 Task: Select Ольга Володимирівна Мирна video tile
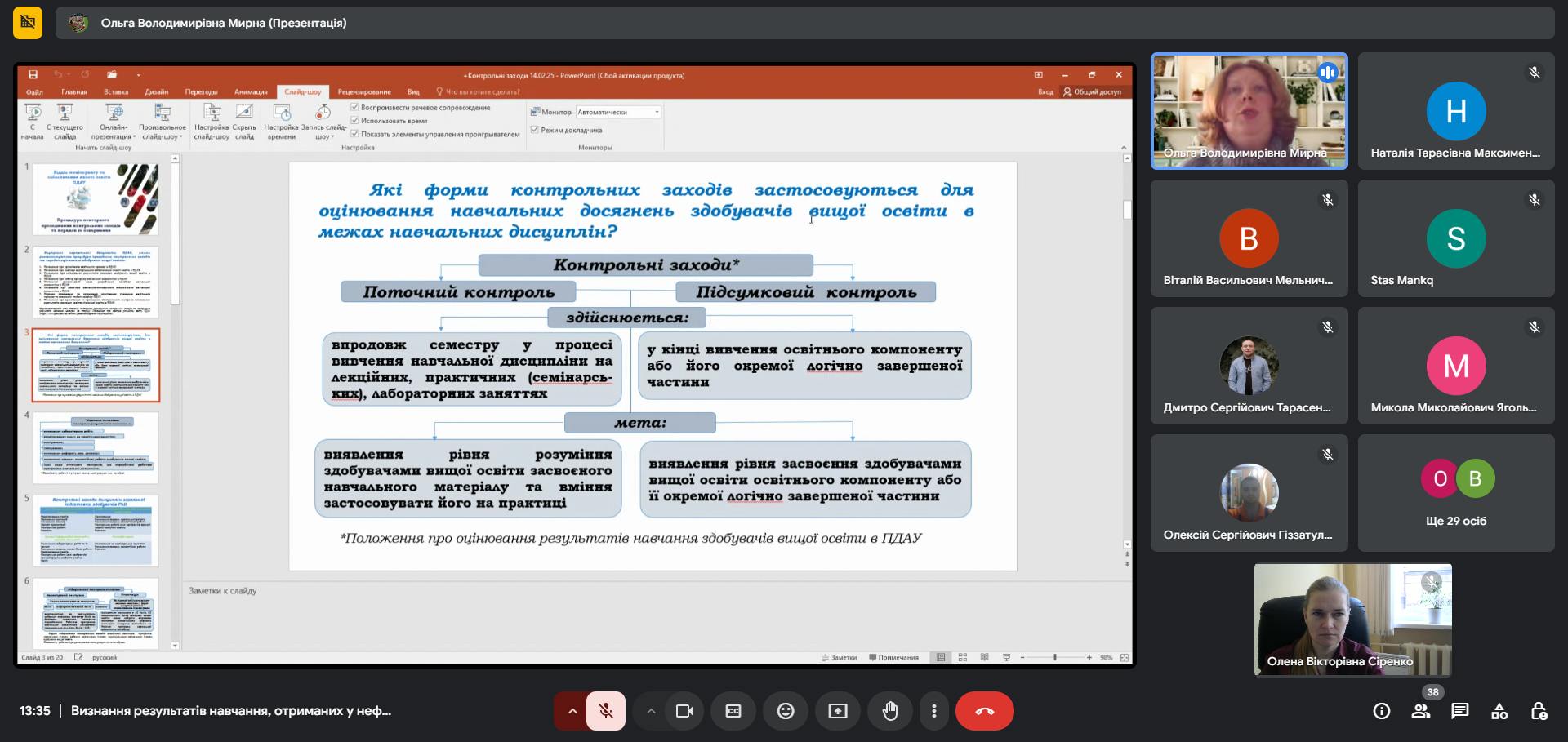[x=1249, y=111]
